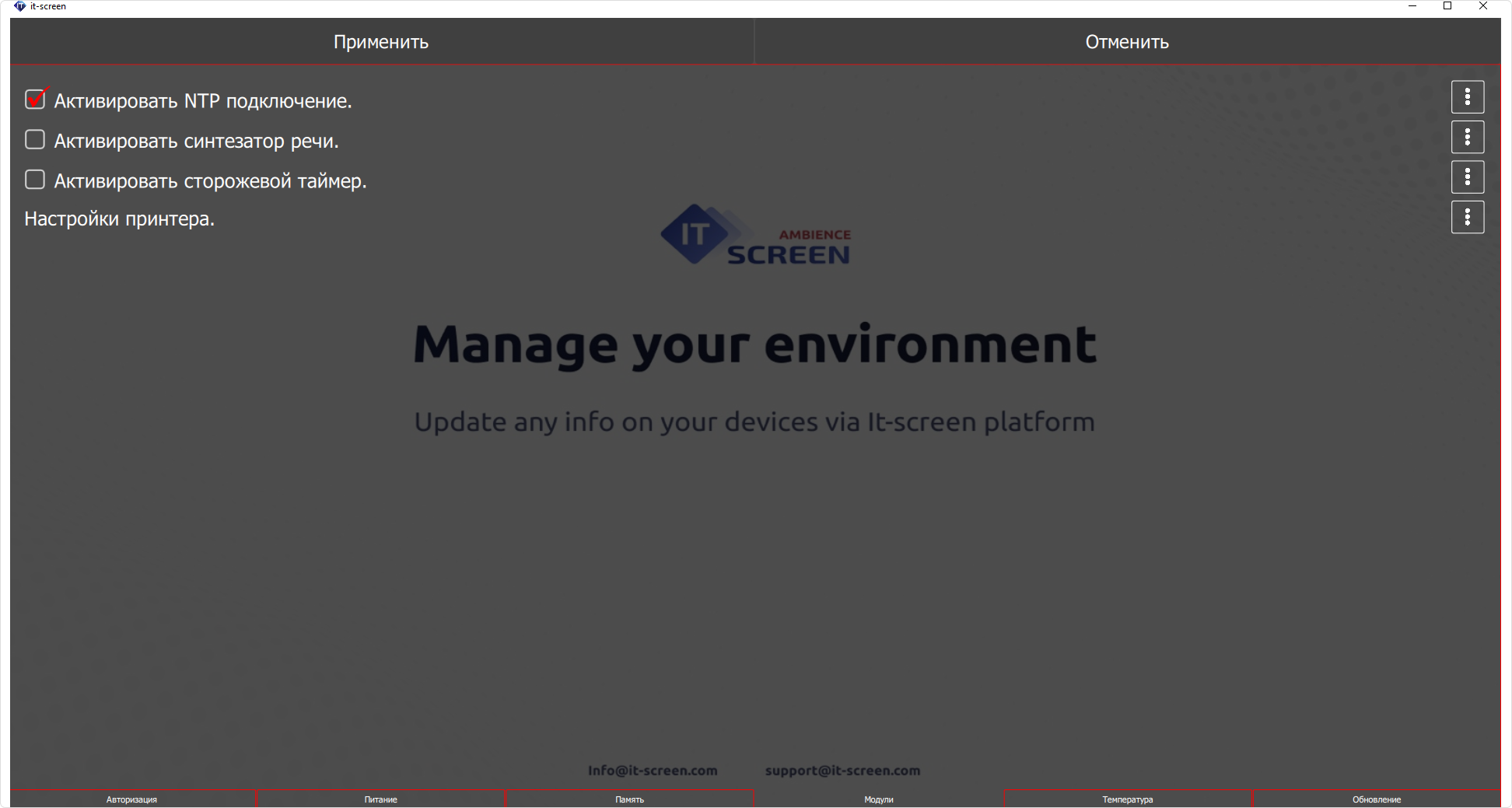Enable Активировать синтезатор речи checkbox
This screenshot has height=808, width=1512.
(x=35, y=140)
